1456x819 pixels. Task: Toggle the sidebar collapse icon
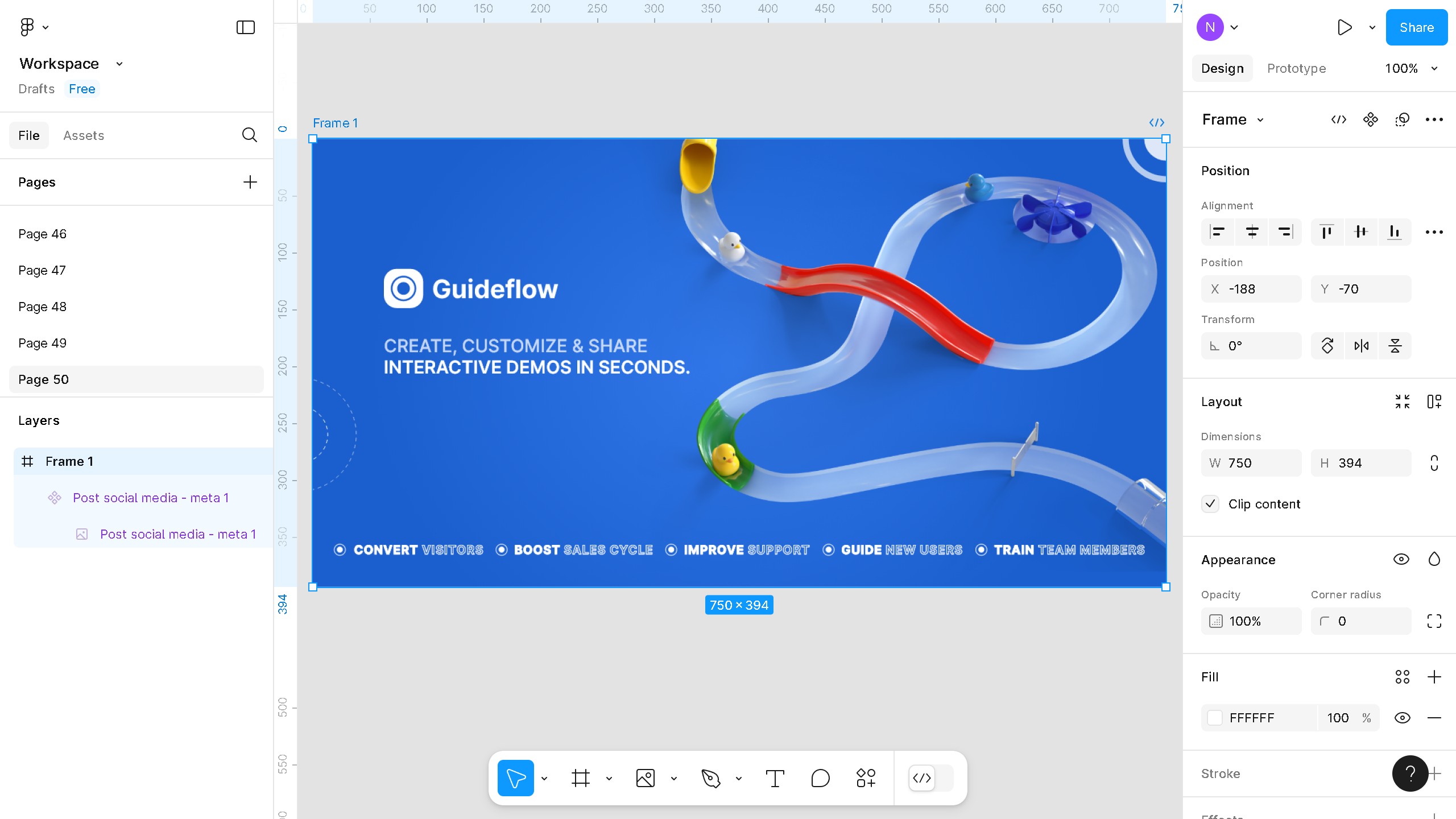pyautogui.click(x=245, y=27)
